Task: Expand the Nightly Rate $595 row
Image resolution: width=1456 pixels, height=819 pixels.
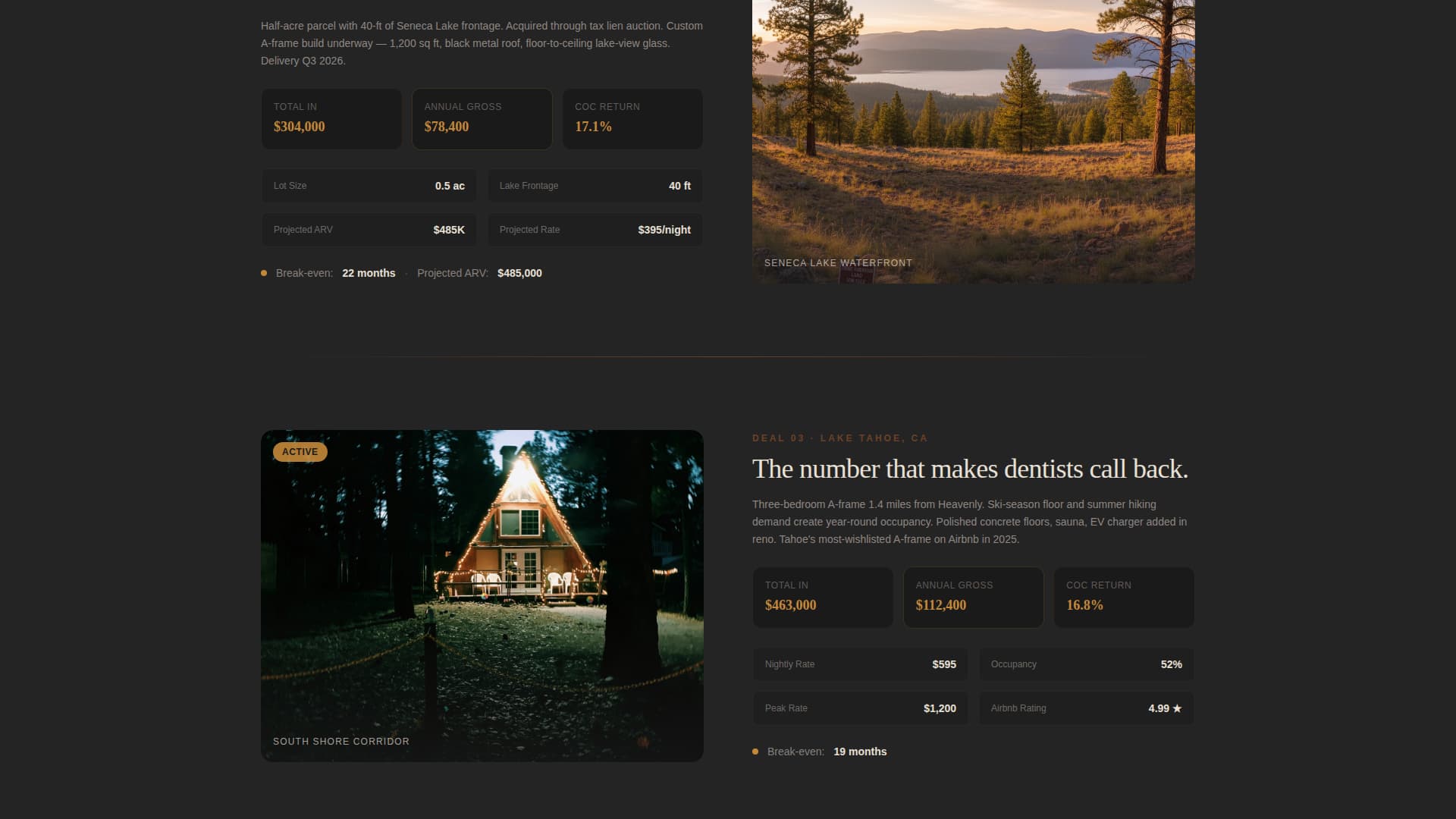Action: [860, 664]
